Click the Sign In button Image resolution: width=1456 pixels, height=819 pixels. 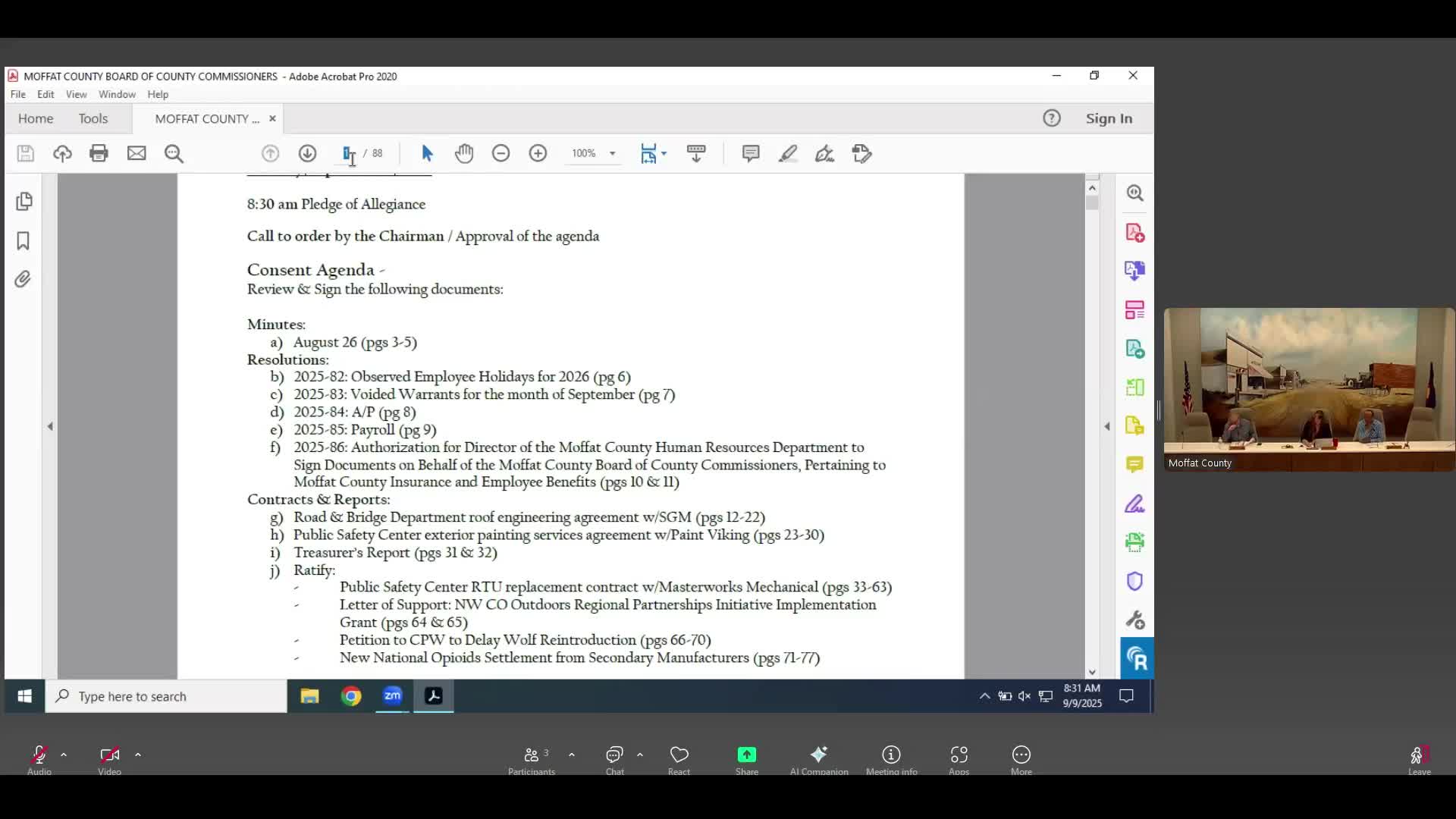pos(1109,118)
